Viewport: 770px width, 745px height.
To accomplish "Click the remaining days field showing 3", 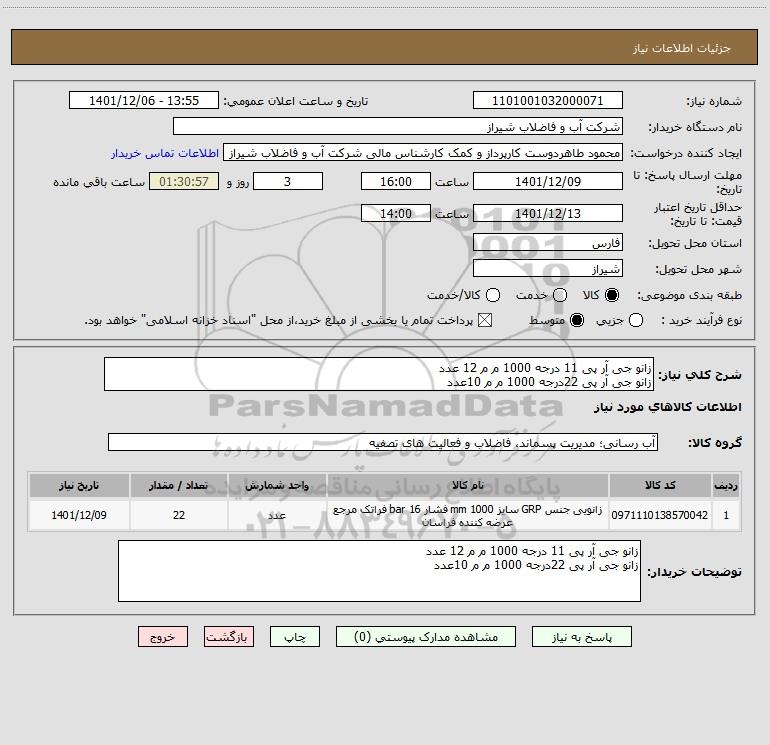I will pyautogui.click(x=288, y=181).
